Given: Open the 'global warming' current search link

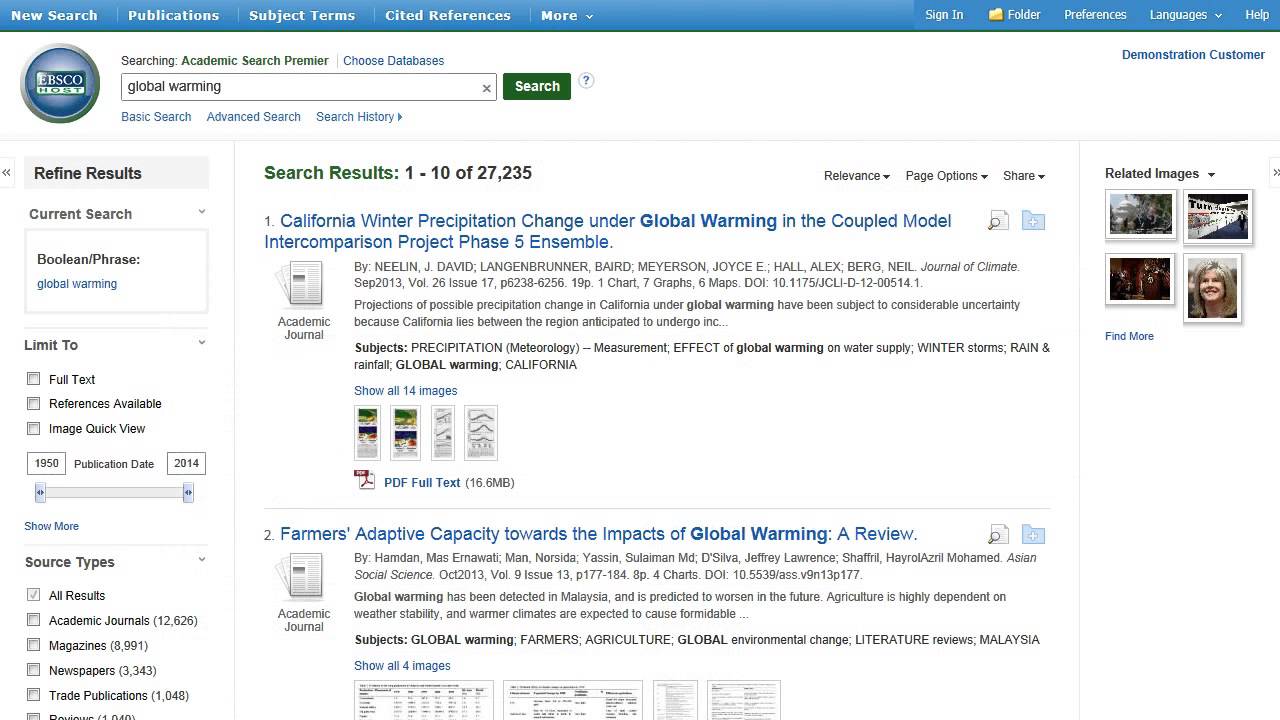Looking at the screenshot, I should pyautogui.click(x=77, y=284).
